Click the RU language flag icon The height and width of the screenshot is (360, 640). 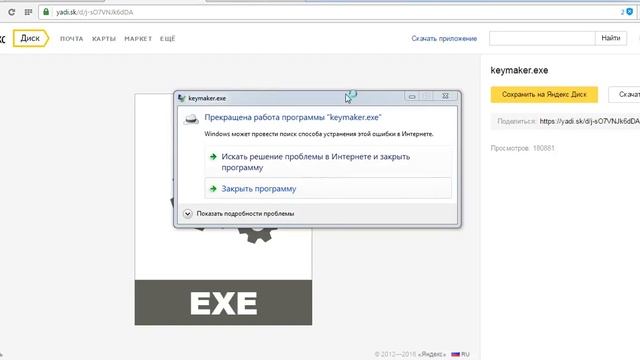click(x=456, y=354)
